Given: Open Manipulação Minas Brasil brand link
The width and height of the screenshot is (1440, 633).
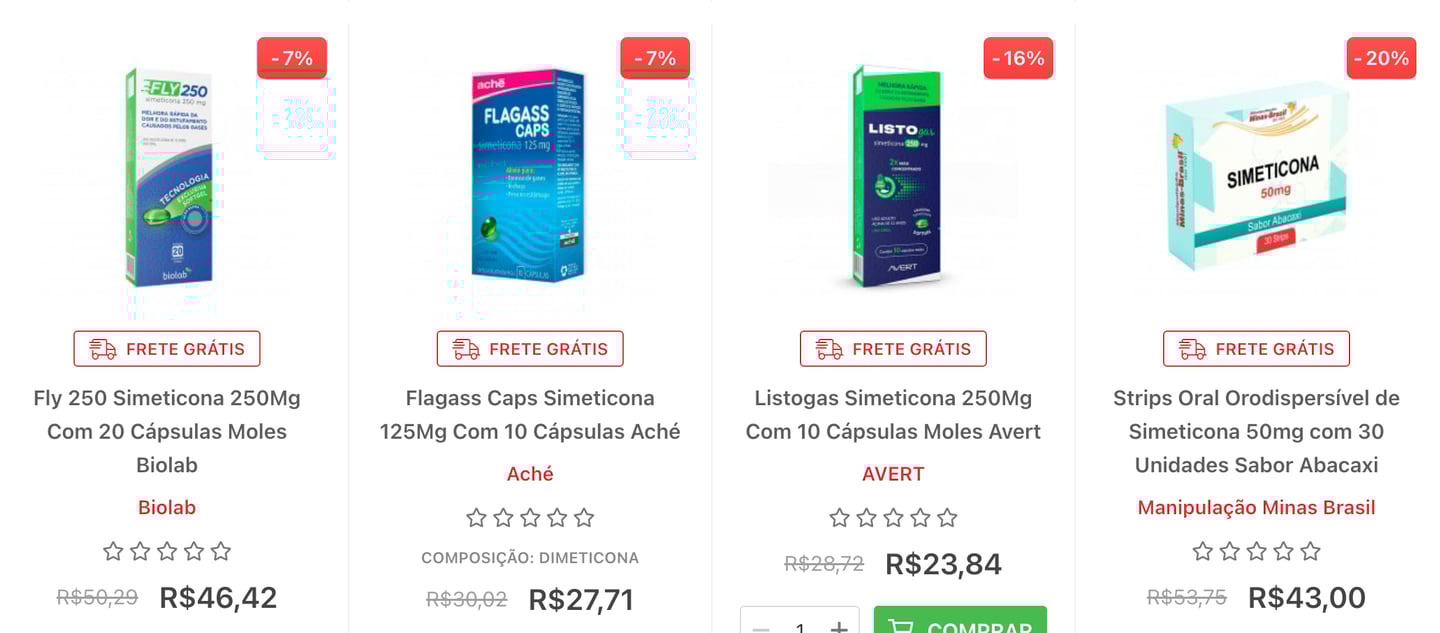Looking at the screenshot, I should coord(1256,507).
